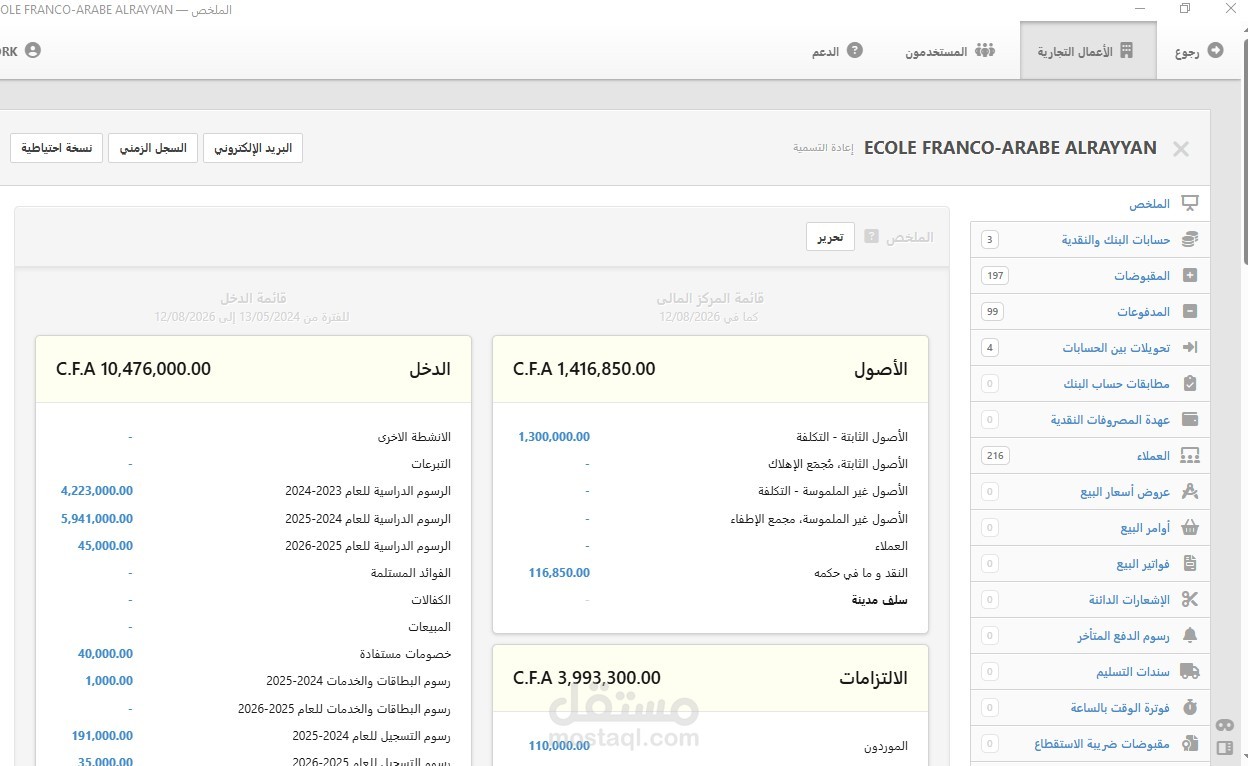Click the user account icon at top left
The height and width of the screenshot is (766, 1248).
click(33, 50)
